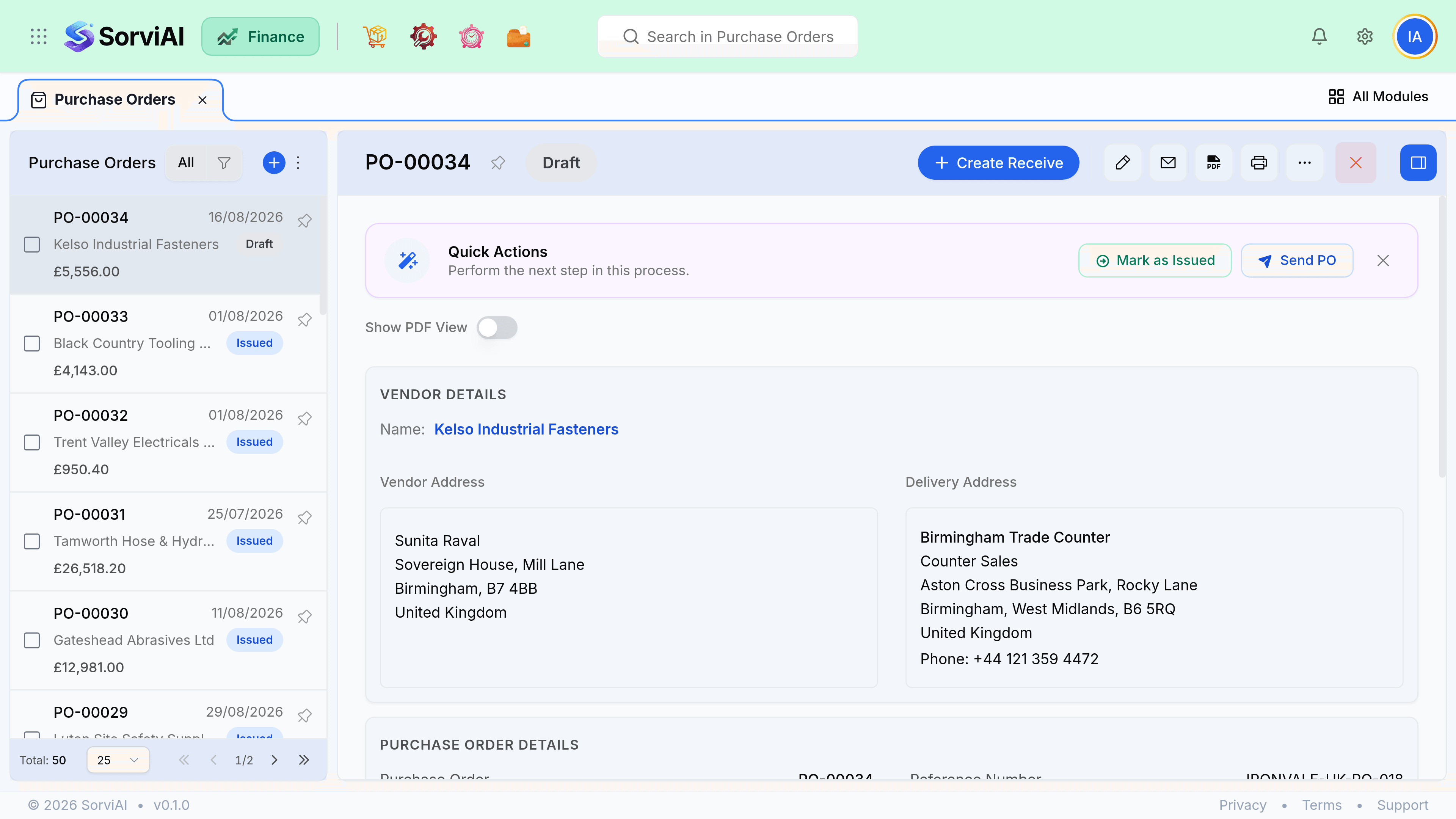
Task: Open the Support link
Action: [x=1402, y=805]
